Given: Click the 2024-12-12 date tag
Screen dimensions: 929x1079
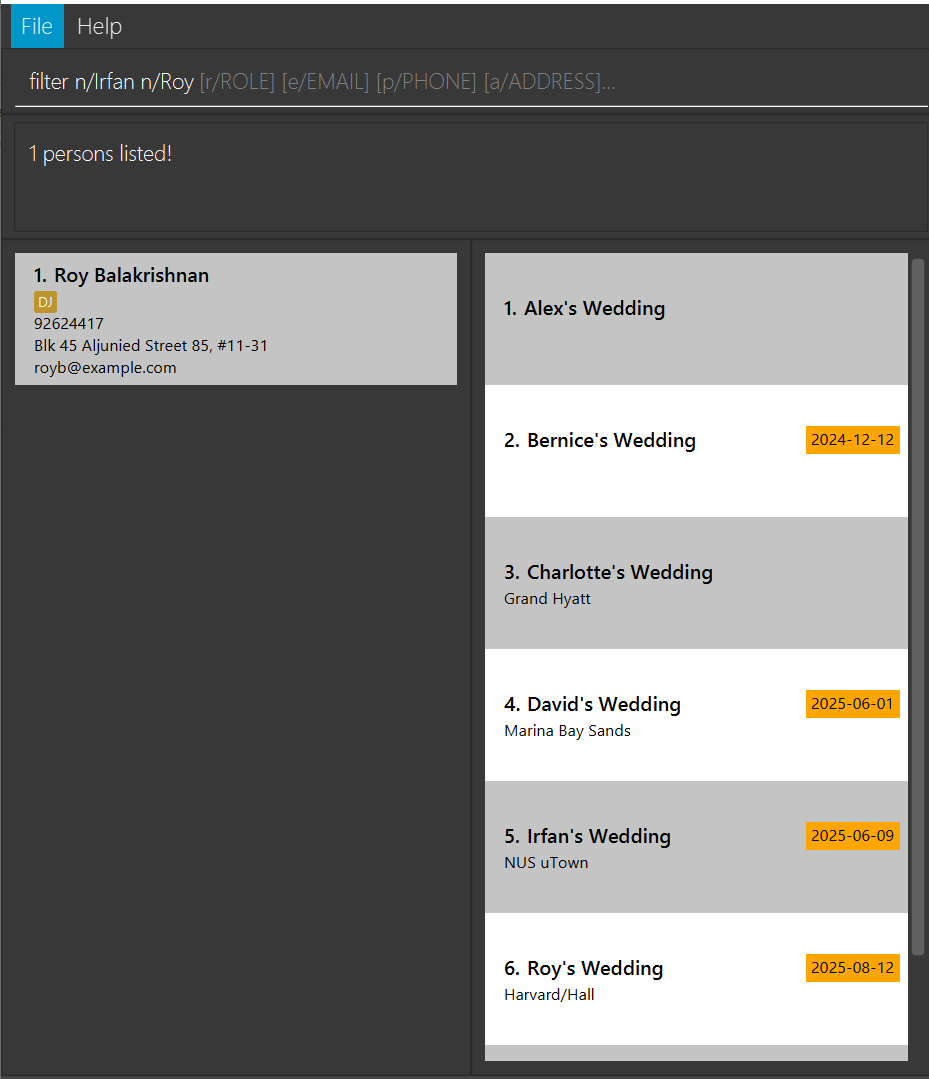Looking at the screenshot, I should 853,440.
